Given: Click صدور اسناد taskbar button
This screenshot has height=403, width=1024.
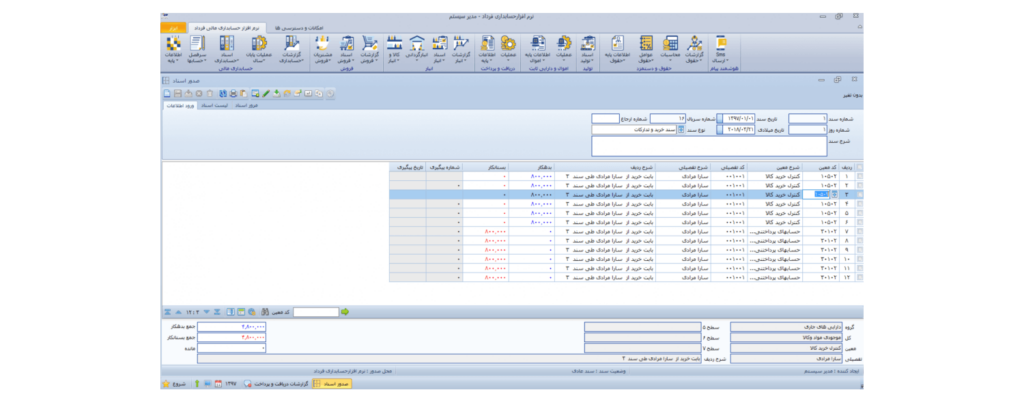Looking at the screenshot, I should coord(332,383).
